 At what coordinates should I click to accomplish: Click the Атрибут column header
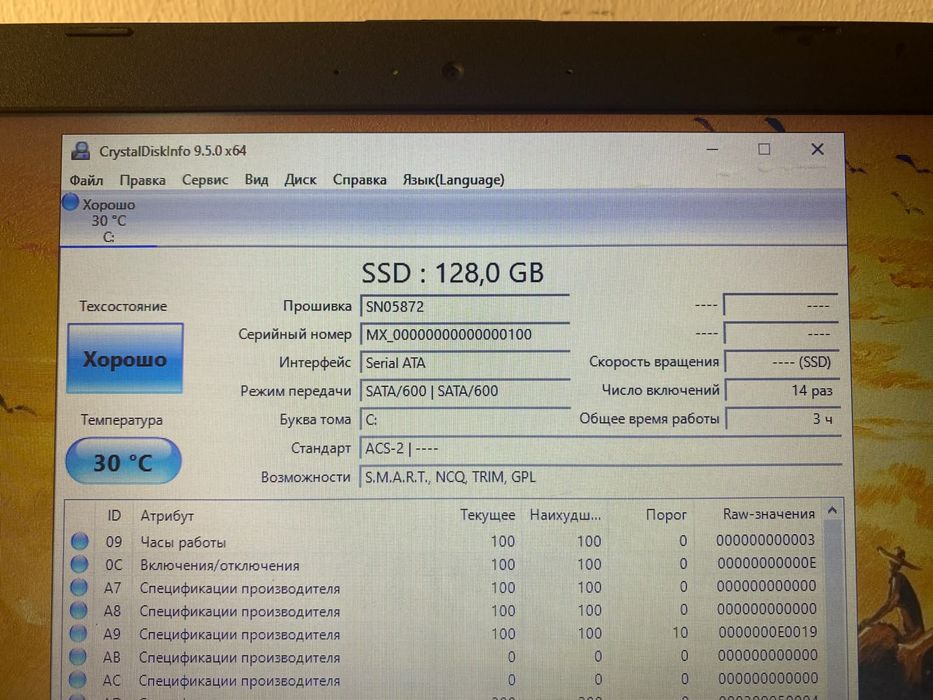click(x=167, y=515)
